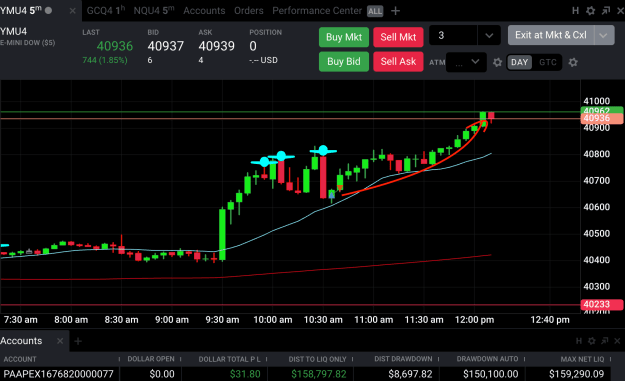Click Buy Mkt button
625x381 pixels.
[x=344, y=37]
